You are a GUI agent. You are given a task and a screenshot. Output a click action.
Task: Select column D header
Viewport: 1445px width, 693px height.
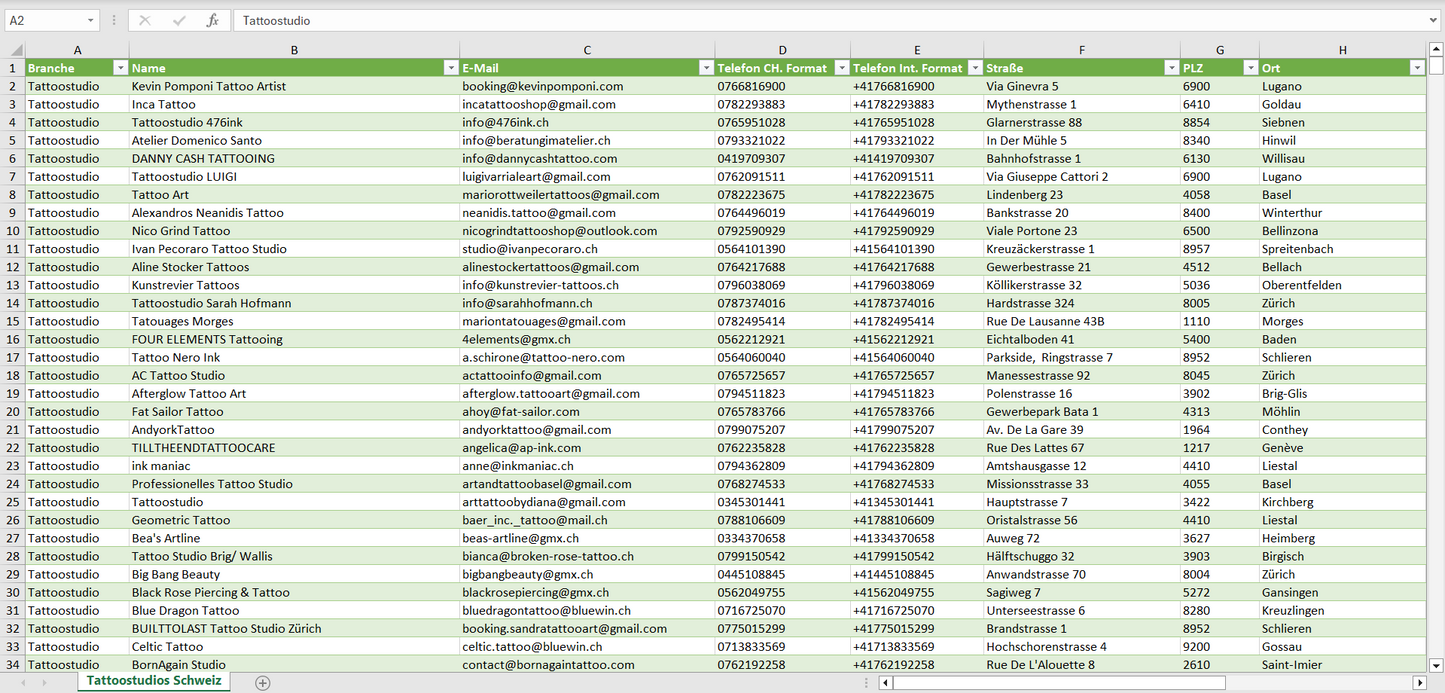pos(782,50)
